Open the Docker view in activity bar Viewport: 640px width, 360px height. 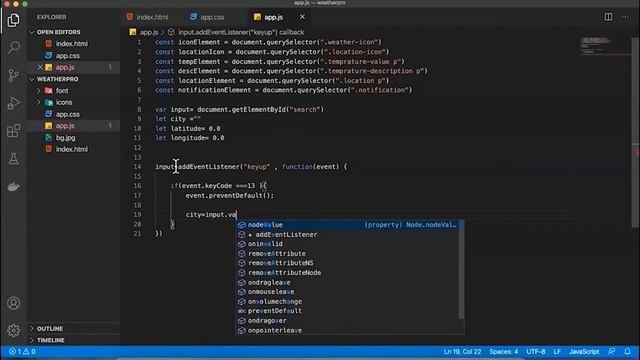[13, 187]
